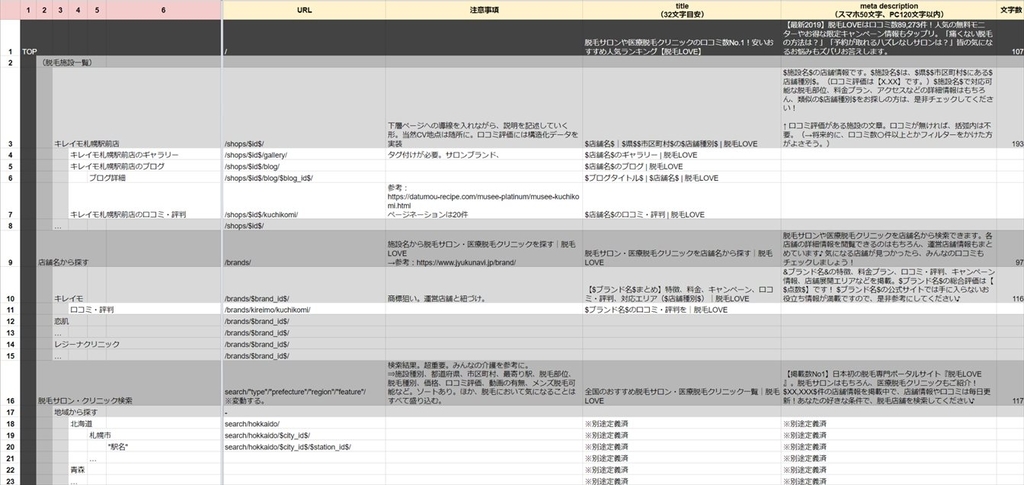The width and height of the screenshot is (1024, 485).
Task: Click the $ブランド名$の口コミ・評判を｜脱毛LOVE cell
Action: 681,309
